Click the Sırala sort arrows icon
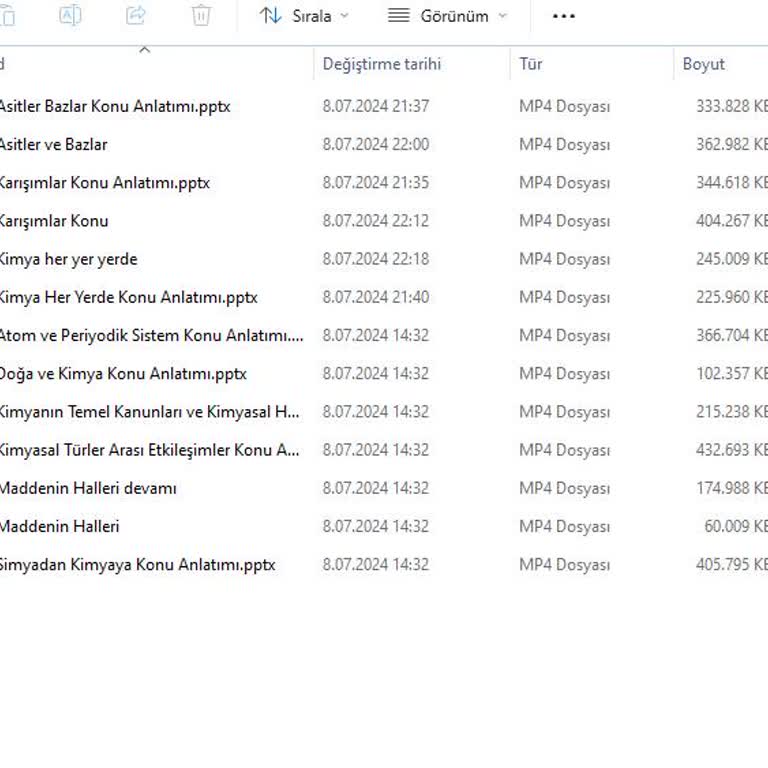768x768 pixels. pyautogui.click(x=270, y=16)
